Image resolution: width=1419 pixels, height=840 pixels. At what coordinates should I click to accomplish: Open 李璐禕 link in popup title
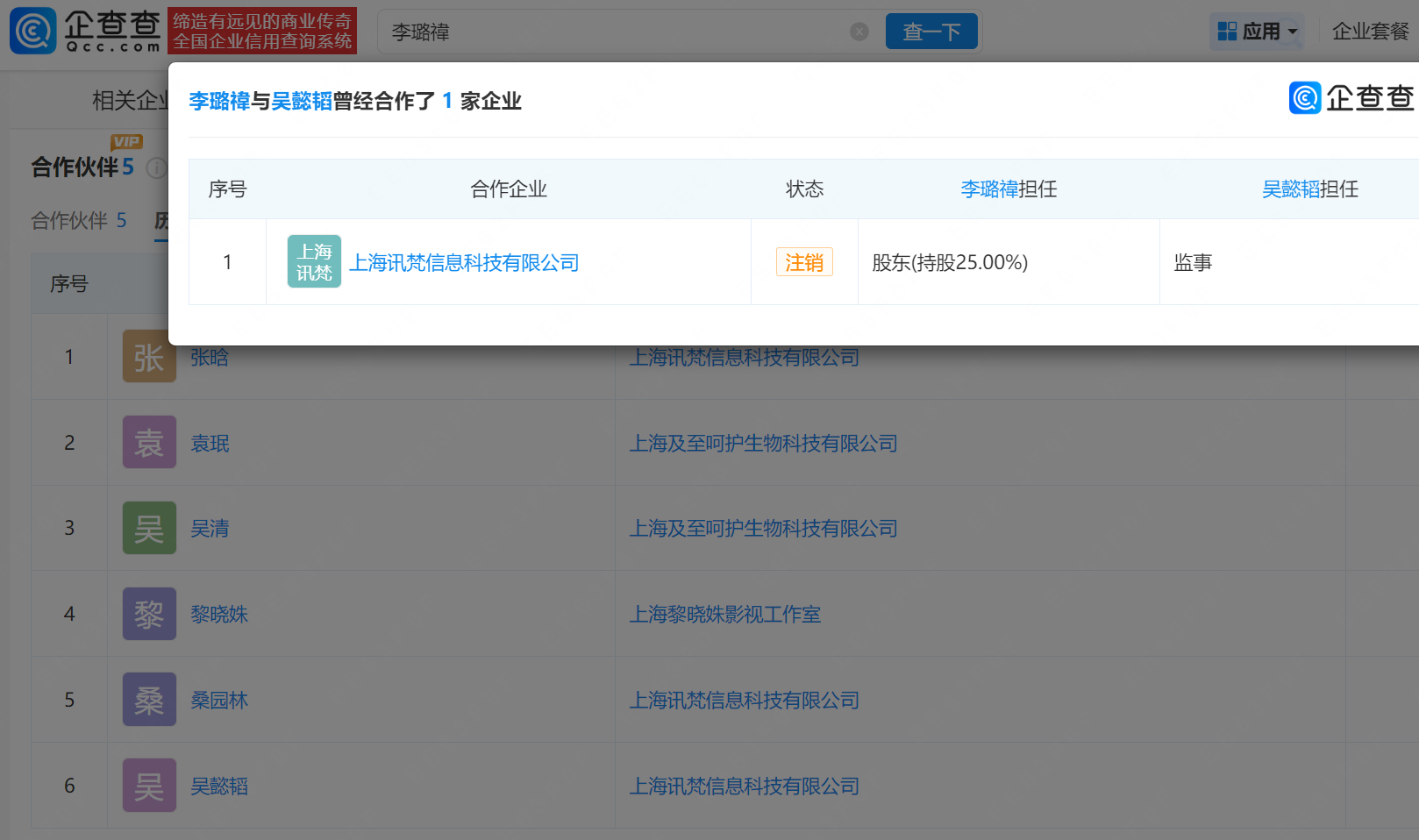point(220,101)
